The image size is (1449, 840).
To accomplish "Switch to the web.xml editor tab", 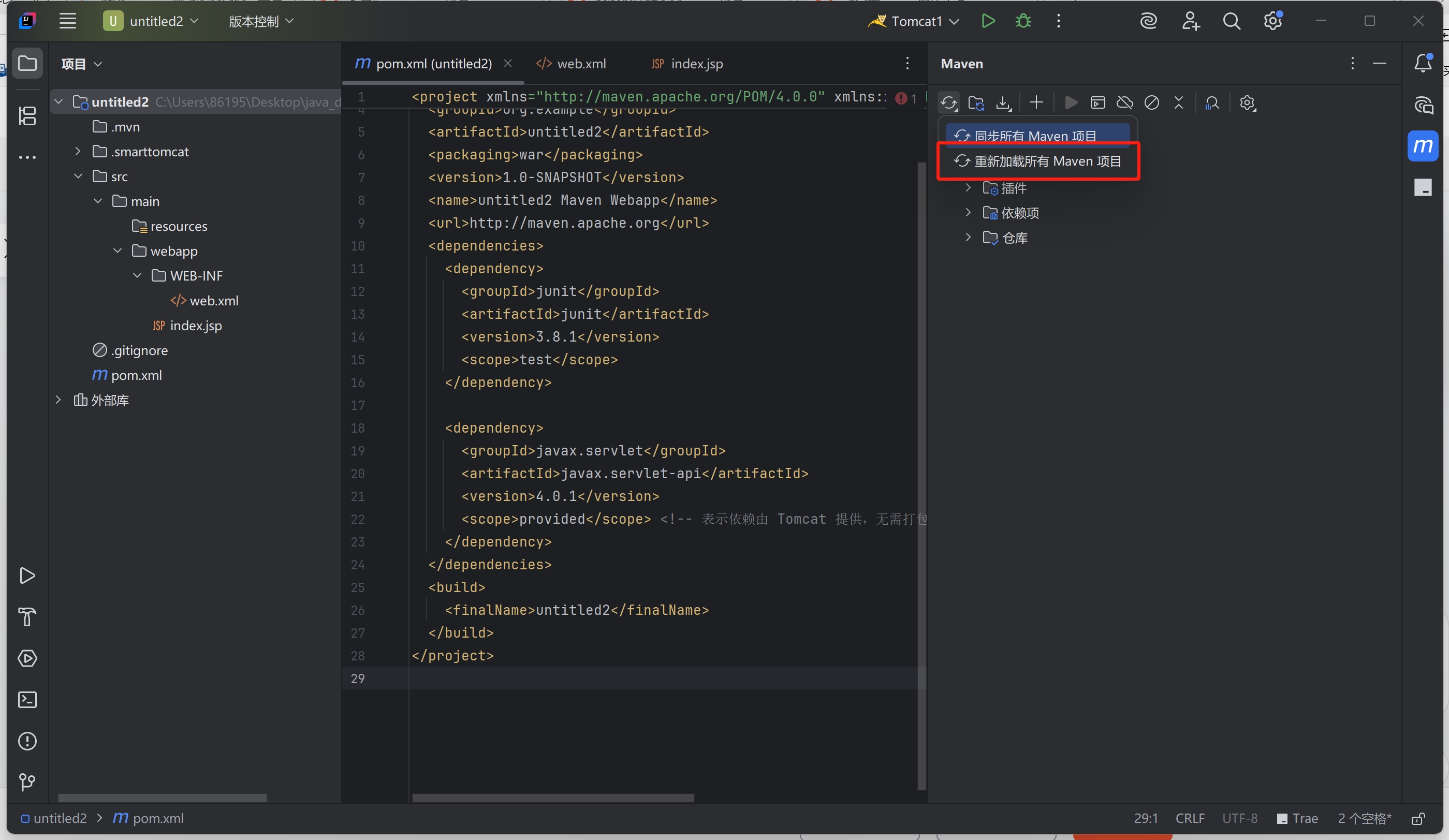I will [x=572, y=64].
